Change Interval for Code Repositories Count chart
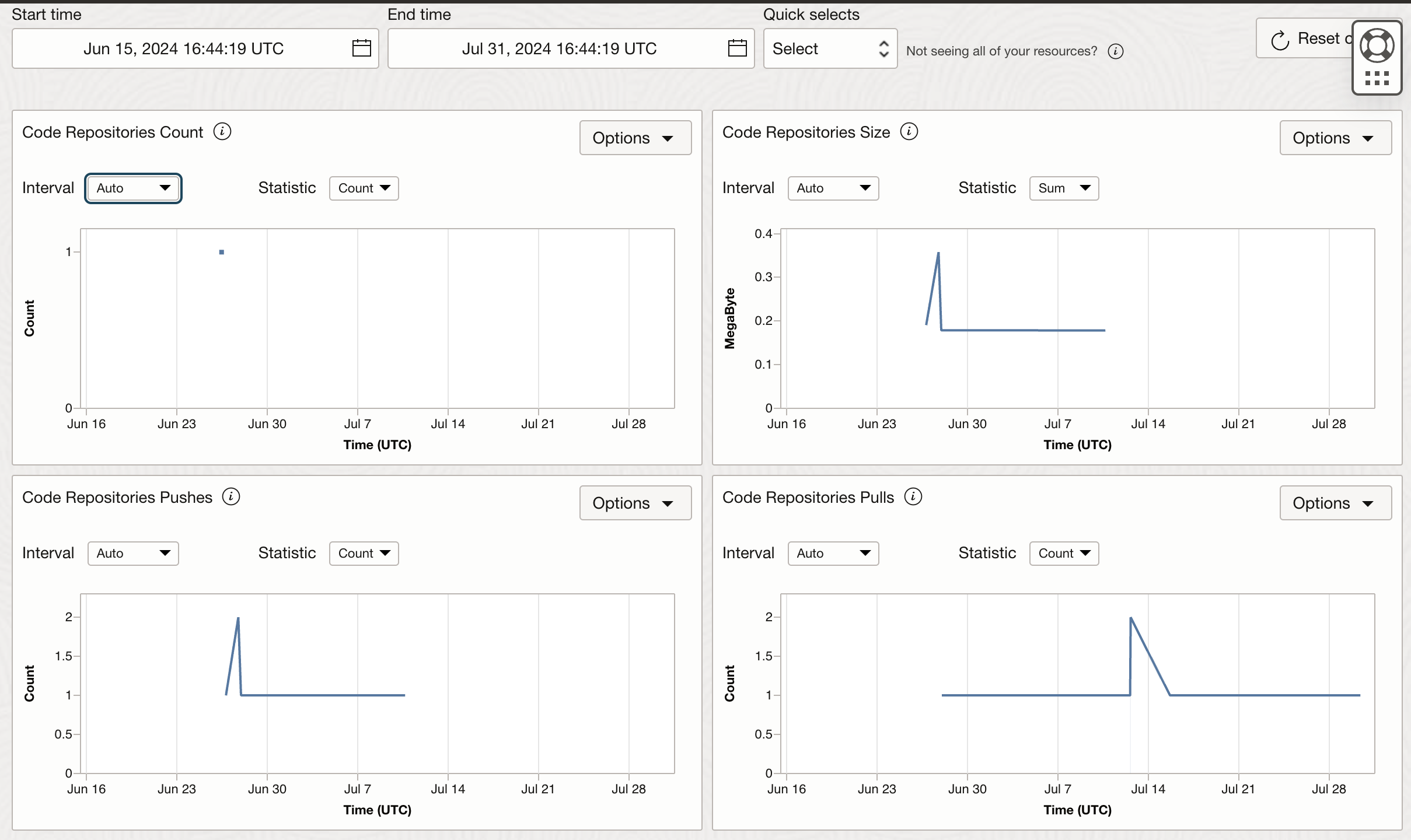The image size is (1411, 840). (133, 188)
